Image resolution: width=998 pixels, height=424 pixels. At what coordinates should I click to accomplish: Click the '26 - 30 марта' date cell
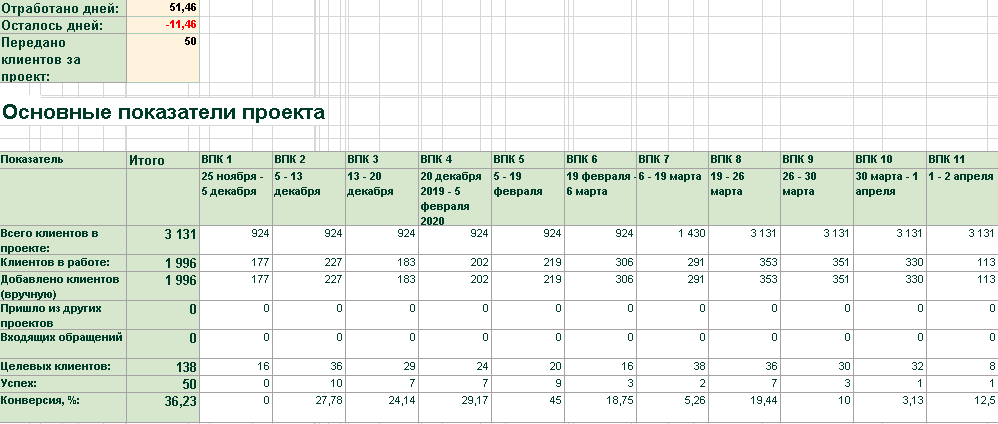pyautogui.click(x=817, y=197)
